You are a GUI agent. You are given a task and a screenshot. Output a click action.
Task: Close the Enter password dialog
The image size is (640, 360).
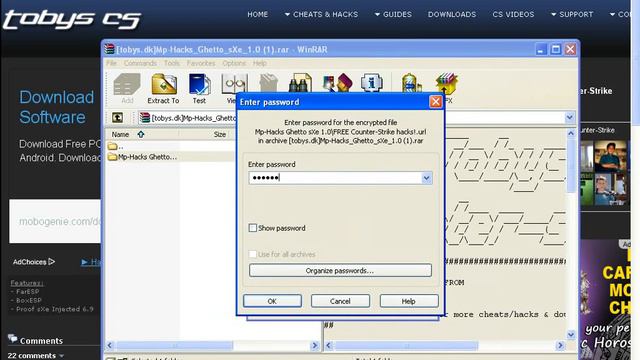click(436, 102)
